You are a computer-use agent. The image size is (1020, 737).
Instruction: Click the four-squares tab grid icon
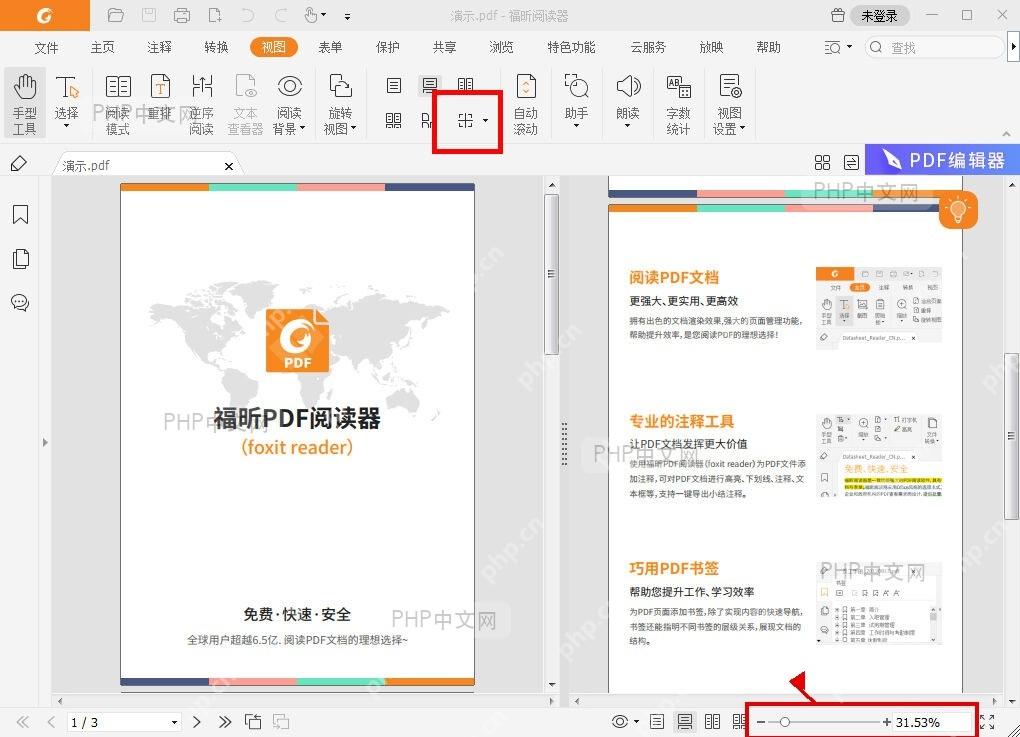point(822,163)
